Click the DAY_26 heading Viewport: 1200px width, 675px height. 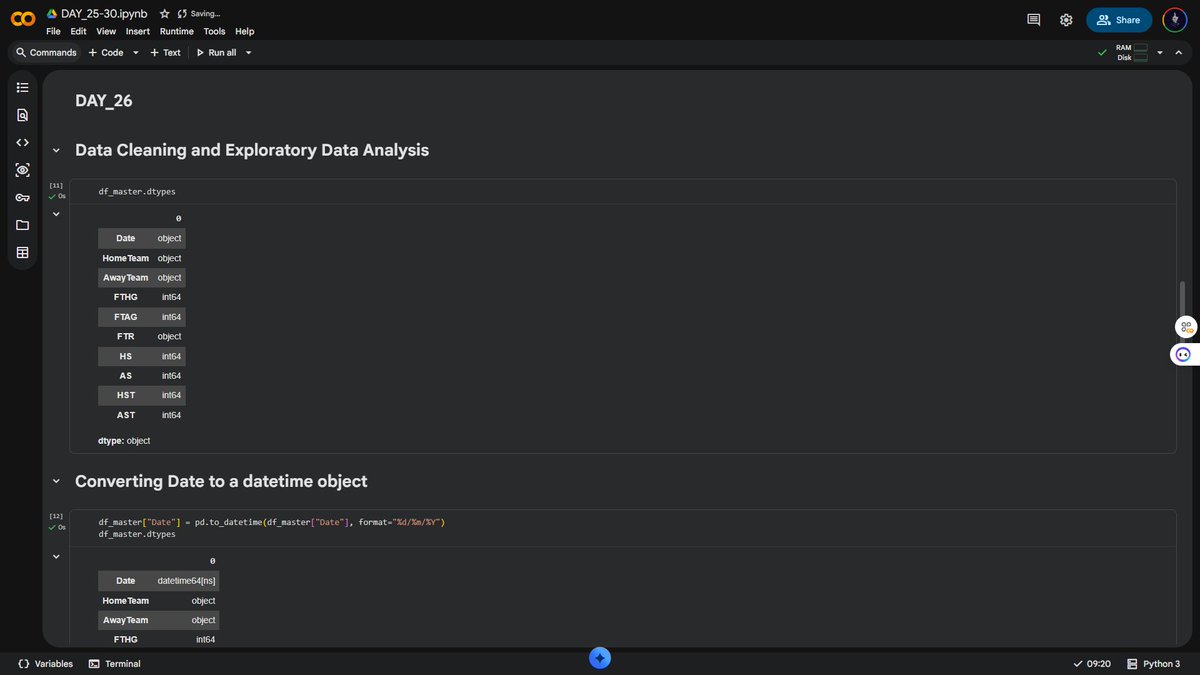pyautogui.click(x=103, y=100)
